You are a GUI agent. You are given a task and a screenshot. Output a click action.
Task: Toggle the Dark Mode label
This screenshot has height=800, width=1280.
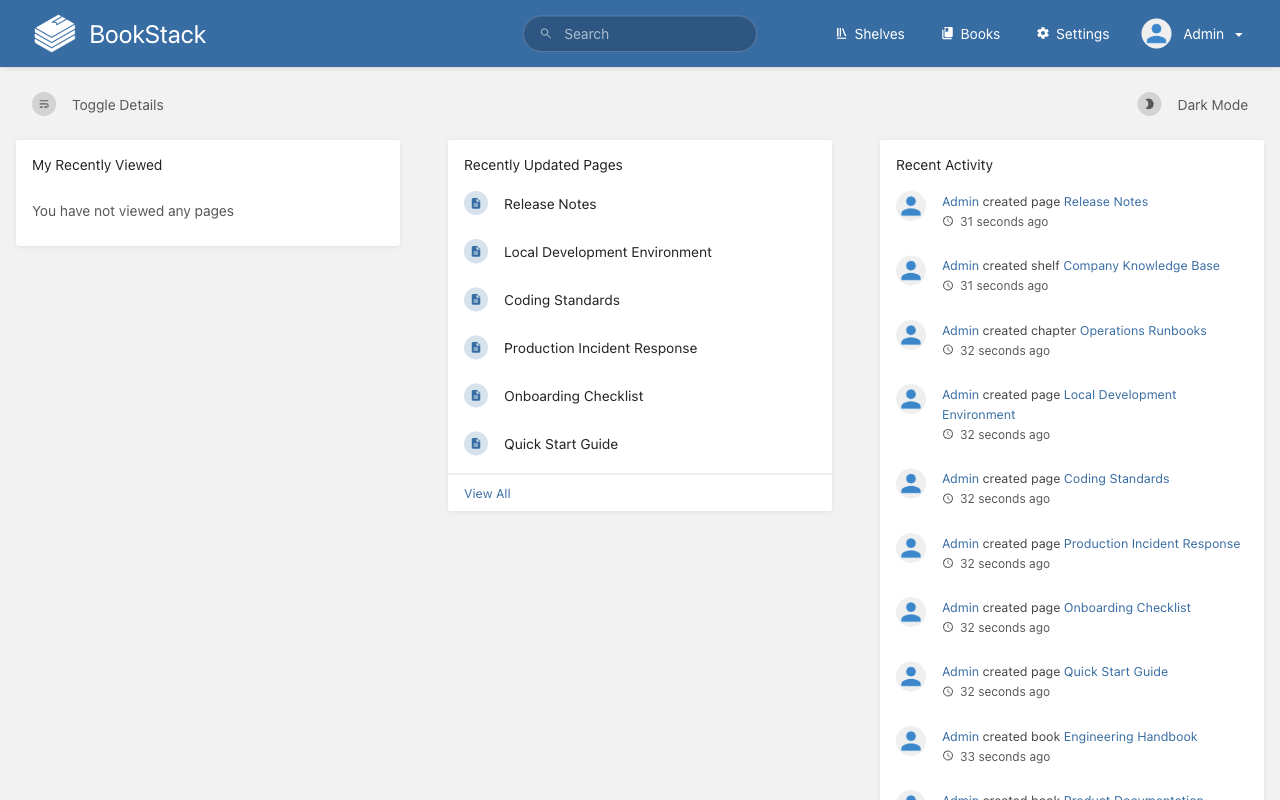pyautogui.click(x=1212, y=105)
